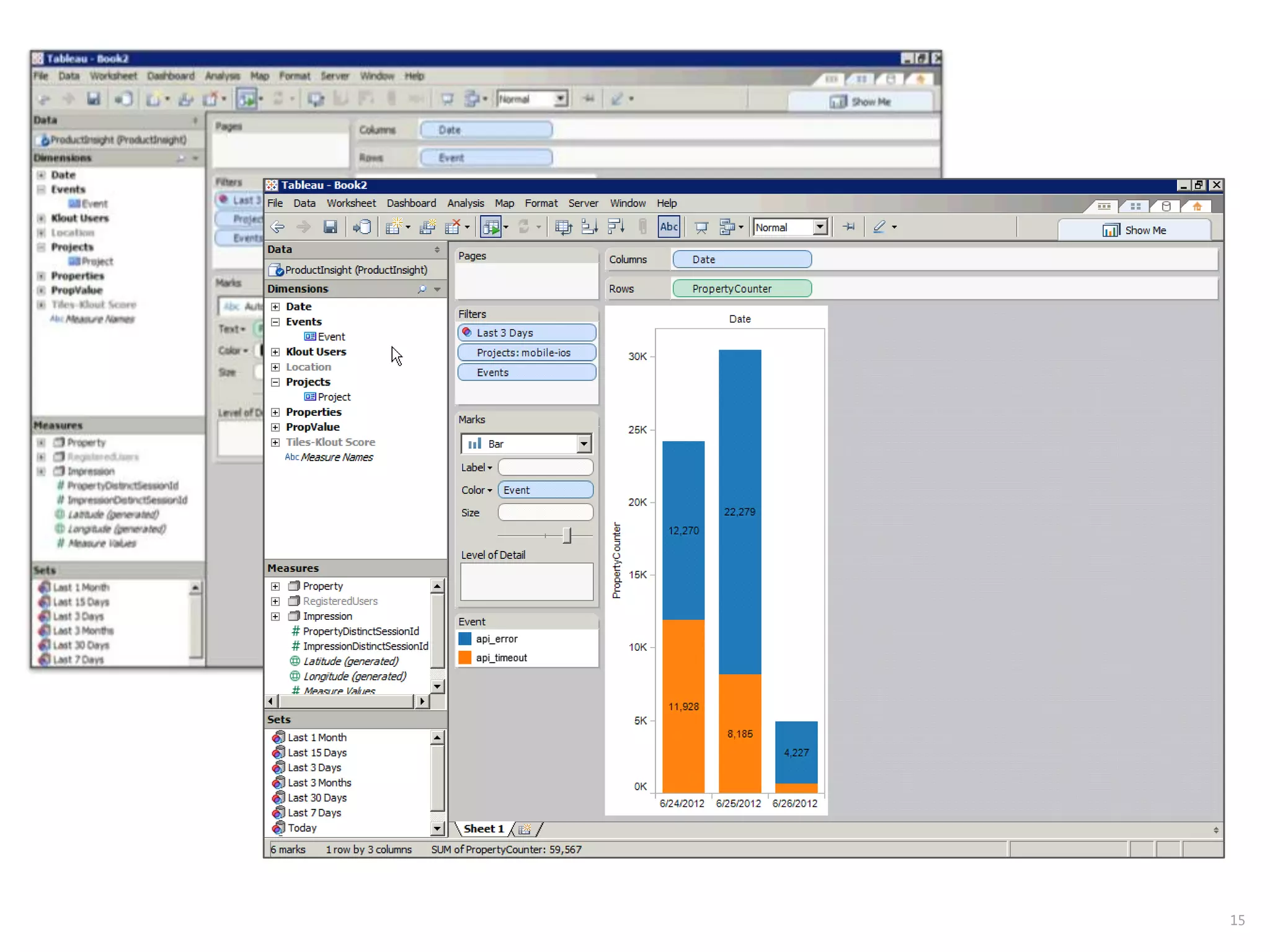This screenshot has height=952, width=1270.
Task: Switch to the Sheet 1 tab
Action: 483,829
